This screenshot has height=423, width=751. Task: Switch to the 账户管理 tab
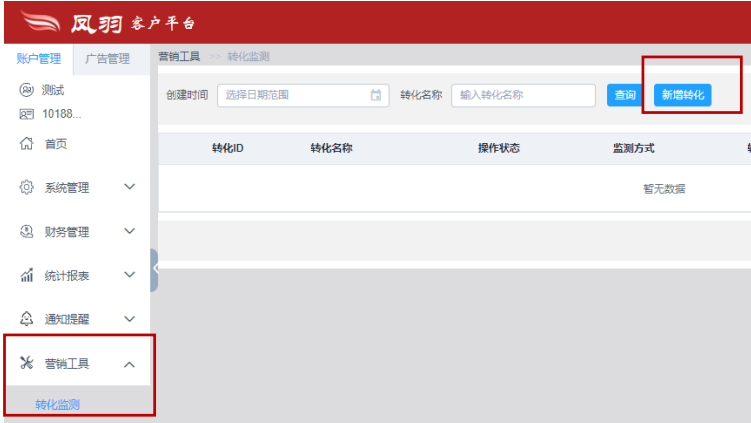[x=39, y=59]
